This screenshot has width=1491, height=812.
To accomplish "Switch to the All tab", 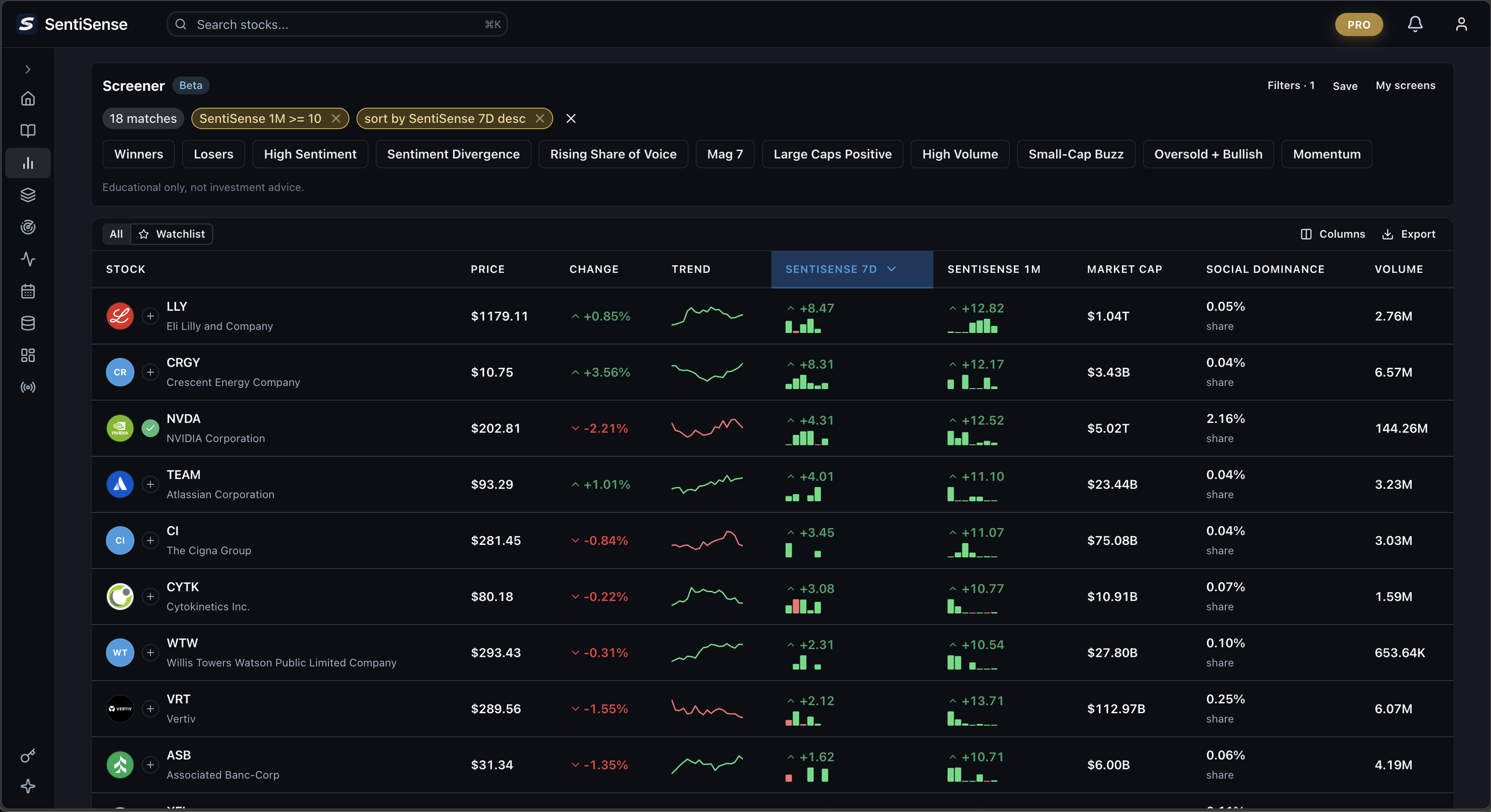I will (116, 234).
